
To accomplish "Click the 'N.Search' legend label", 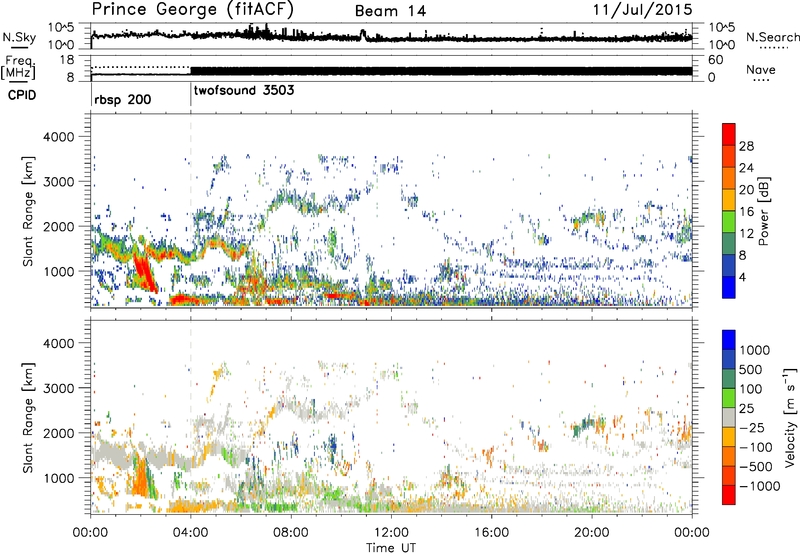I will point(772,37).
